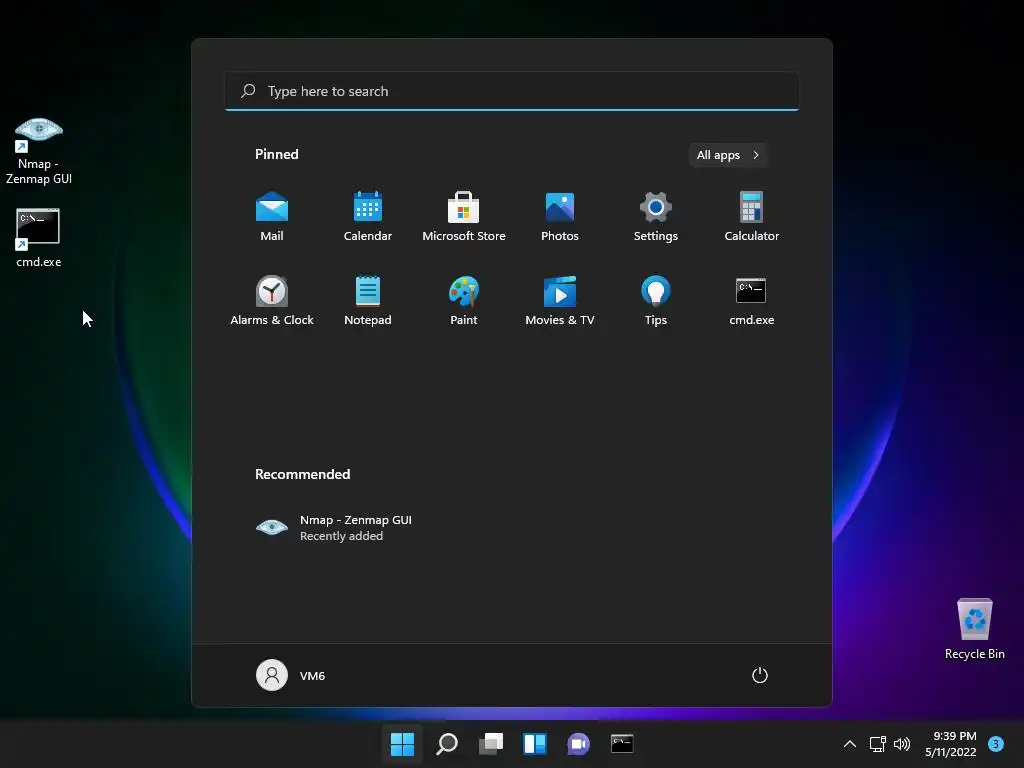Launch the Calculator app
This screenshot has width=1024, height=768.
click(x=752, y=216)
